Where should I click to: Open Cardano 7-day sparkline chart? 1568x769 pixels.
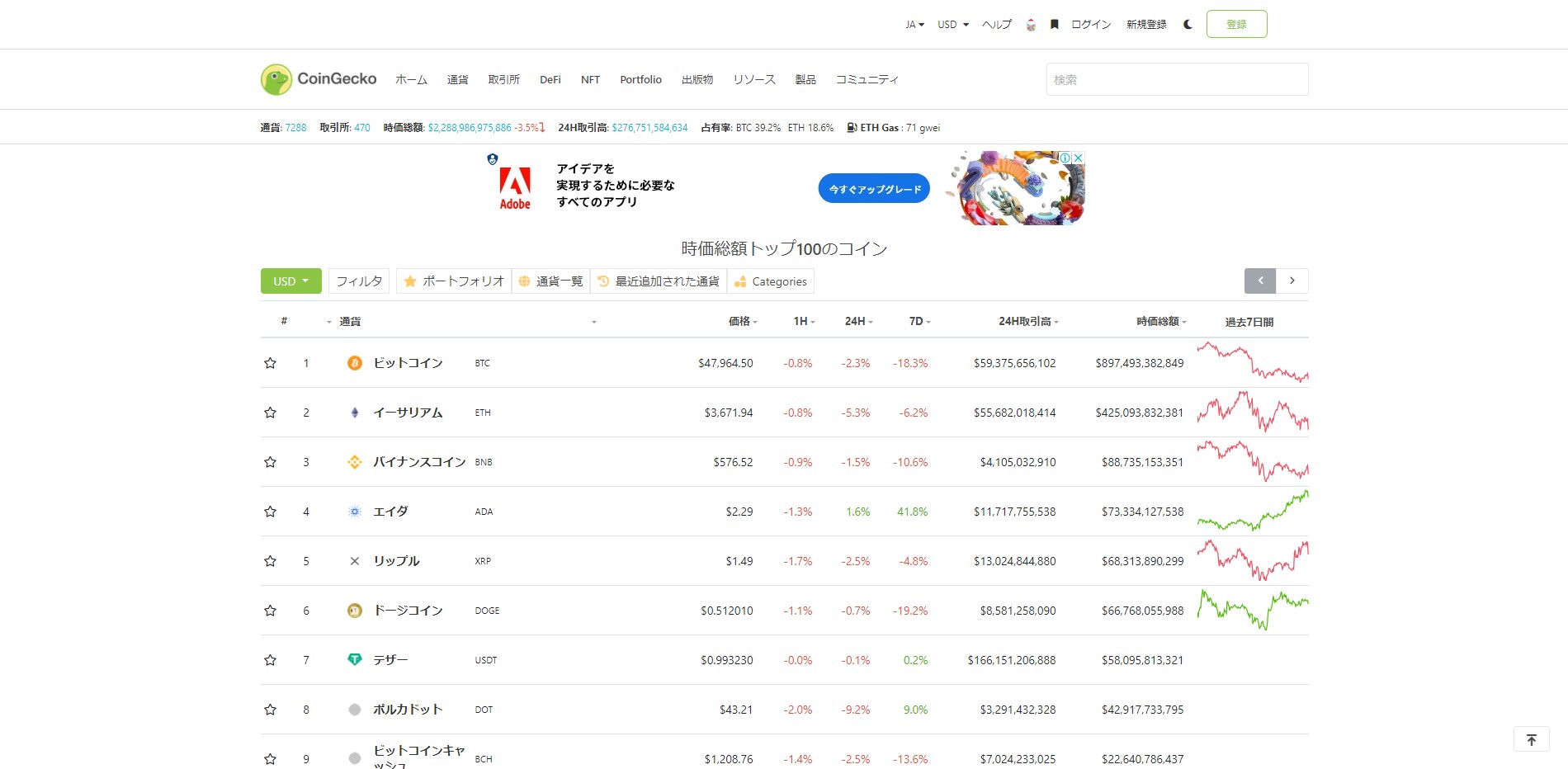[x=1253, y=512]
